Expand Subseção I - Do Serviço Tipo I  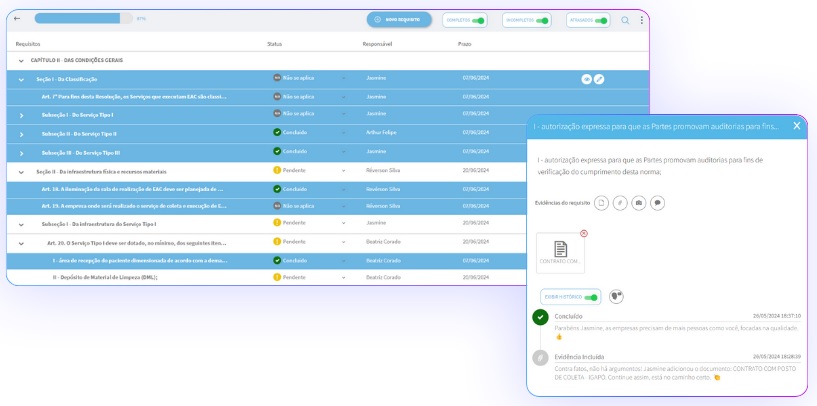pos(21,115)
